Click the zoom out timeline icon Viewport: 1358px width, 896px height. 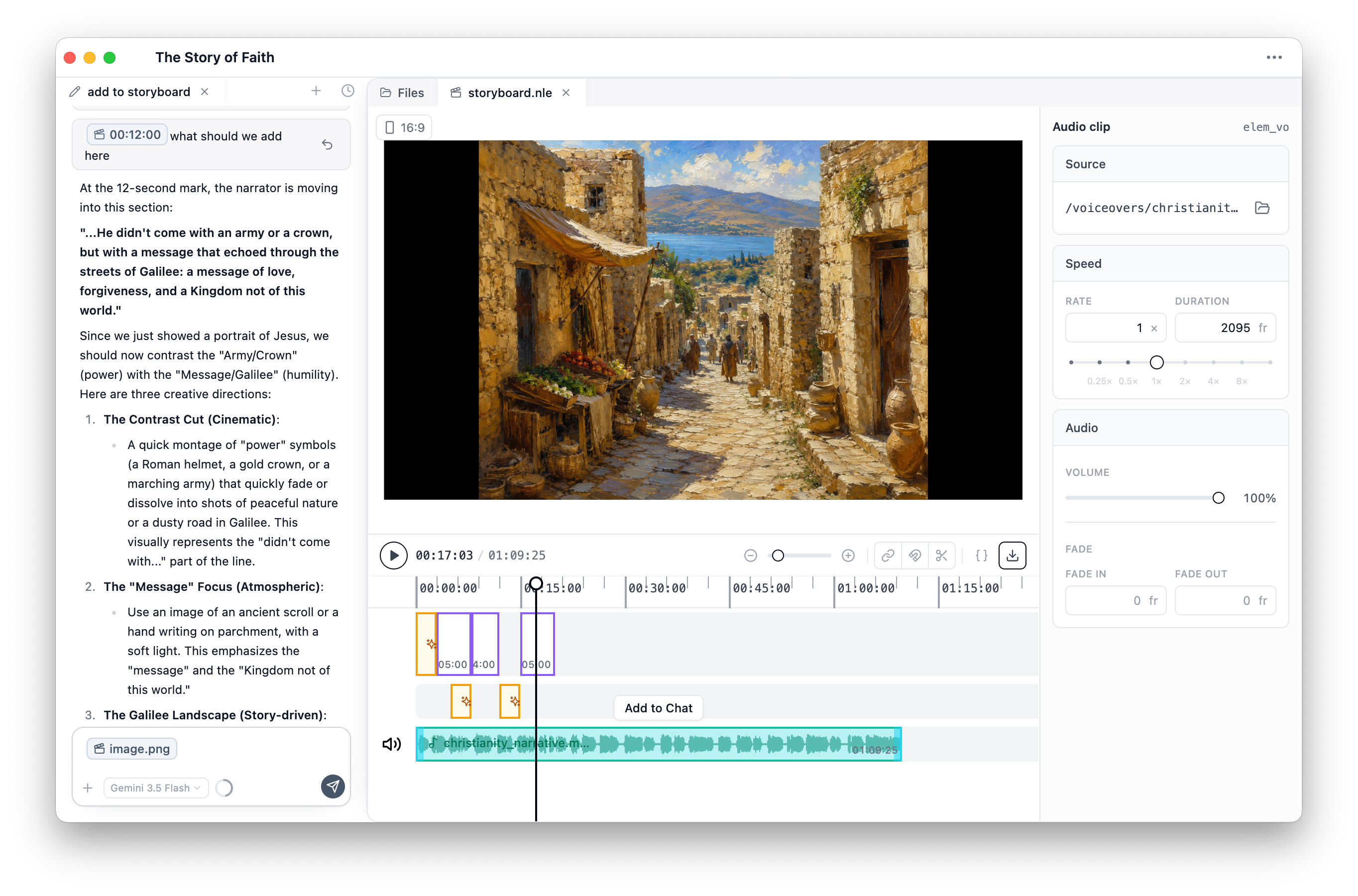pos(750,556)
